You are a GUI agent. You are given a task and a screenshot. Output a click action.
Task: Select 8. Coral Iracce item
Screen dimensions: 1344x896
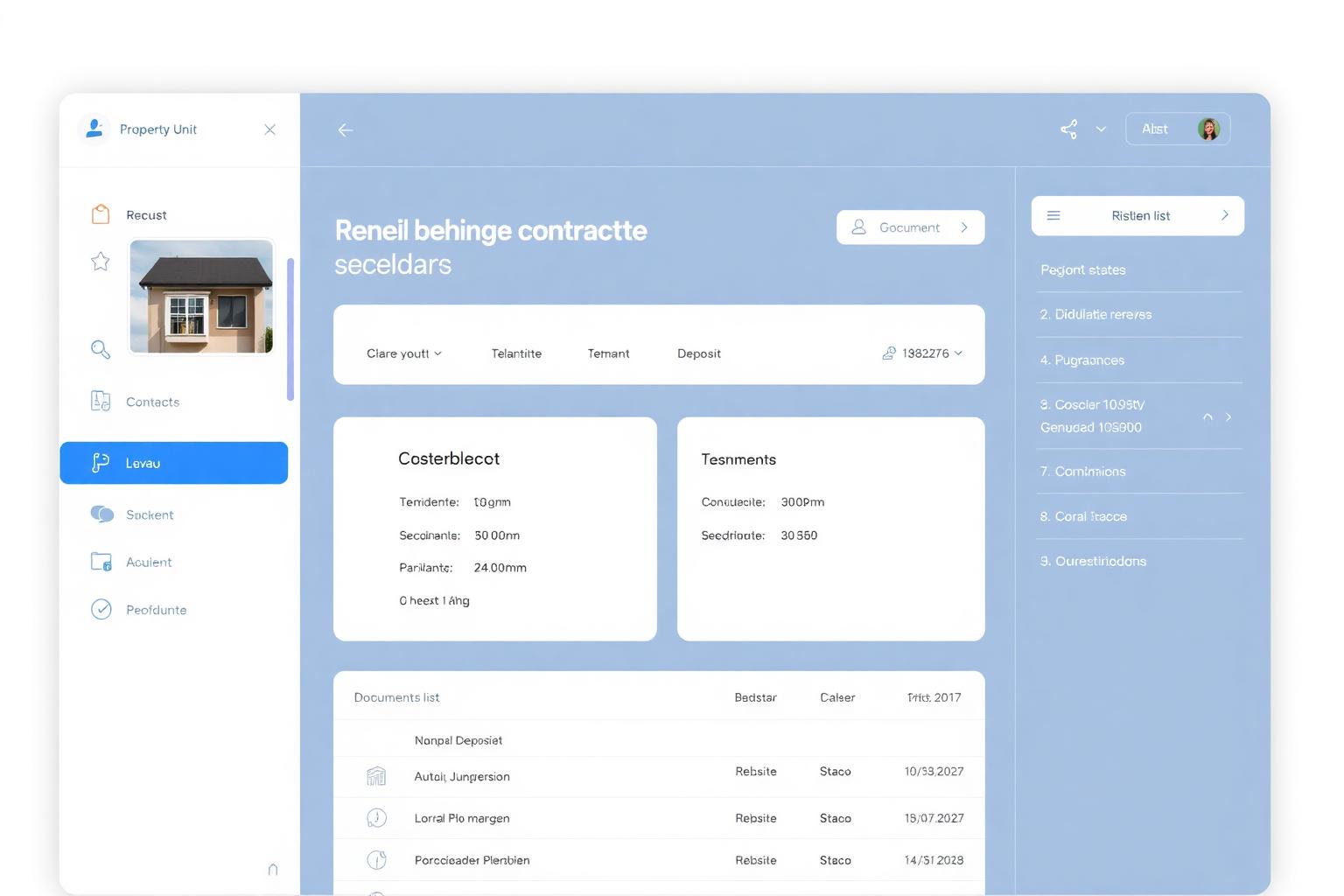click(x=1083, y=516)
